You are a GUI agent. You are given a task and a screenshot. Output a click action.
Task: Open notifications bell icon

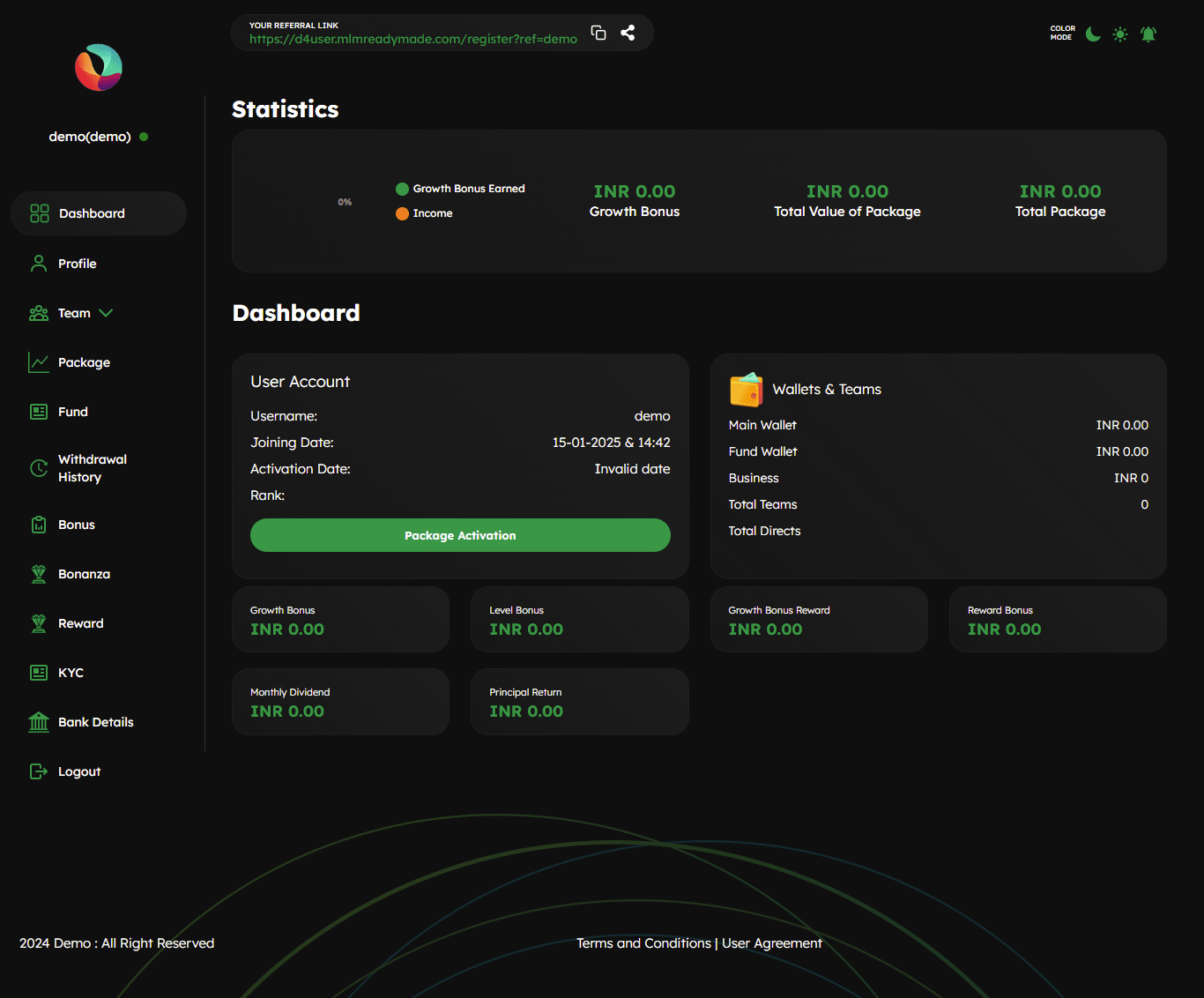click(x=1148, y=34)
